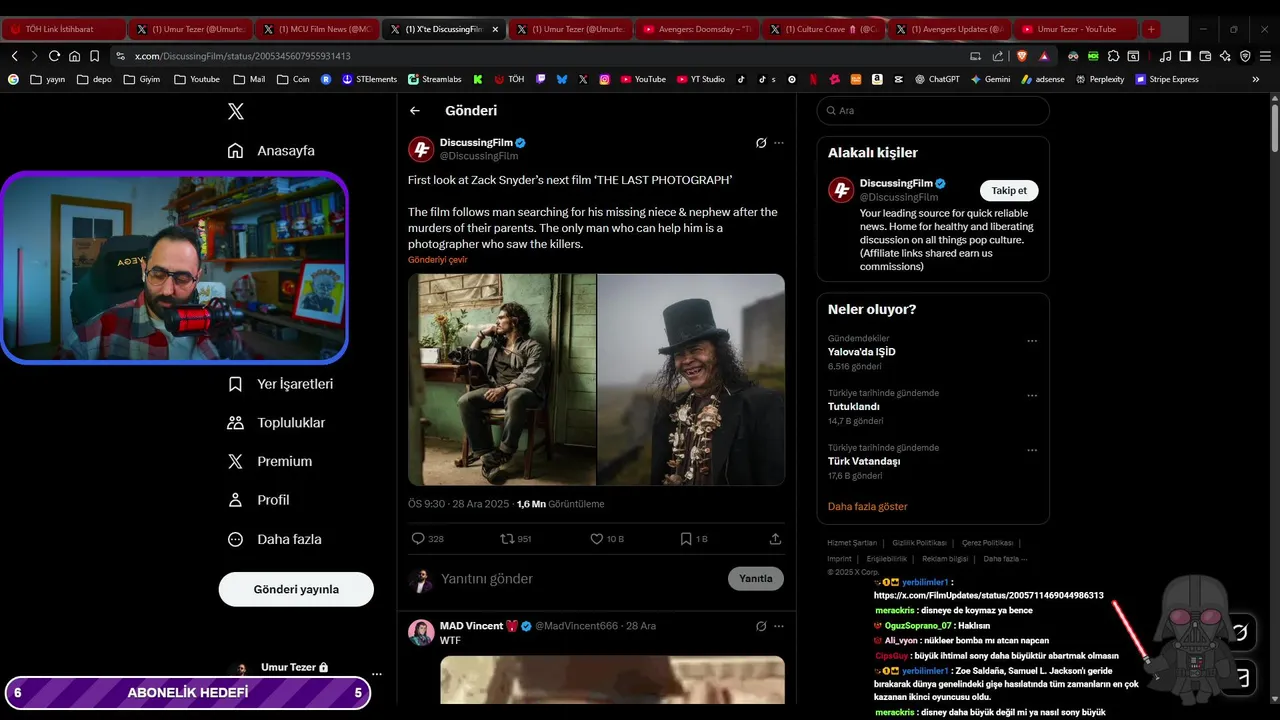Open the browser hamburger menu
This screenshot has width=1280, height=720.
pos(1265,56)
